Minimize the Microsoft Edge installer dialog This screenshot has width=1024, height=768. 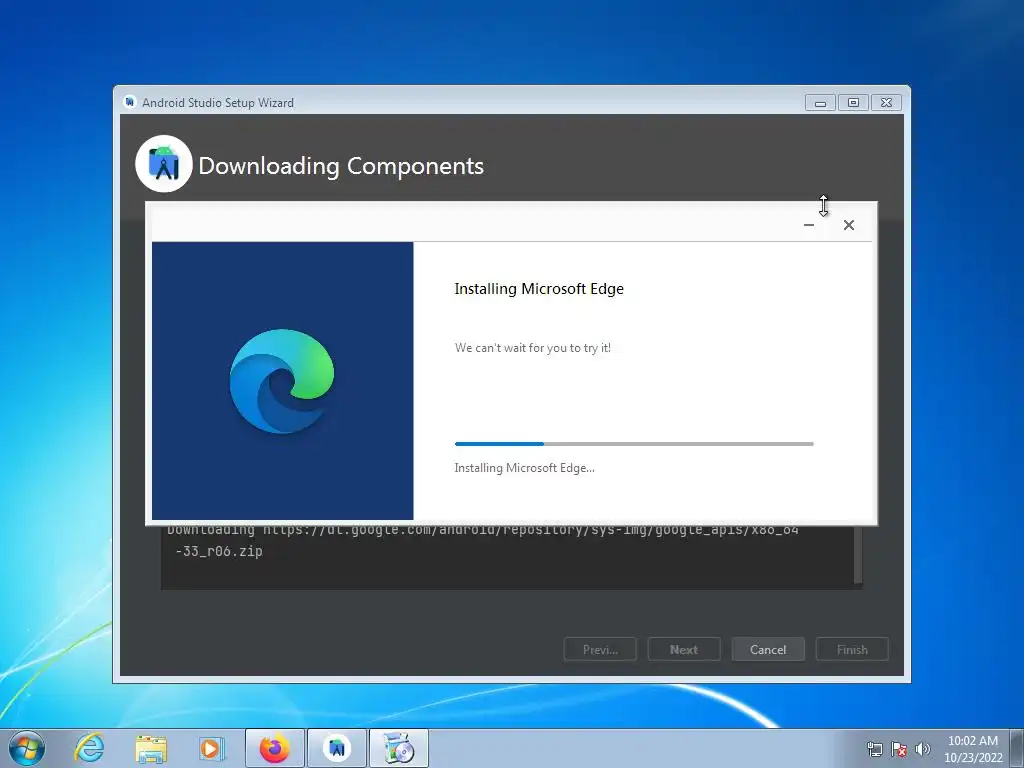[x=808, y=225]
